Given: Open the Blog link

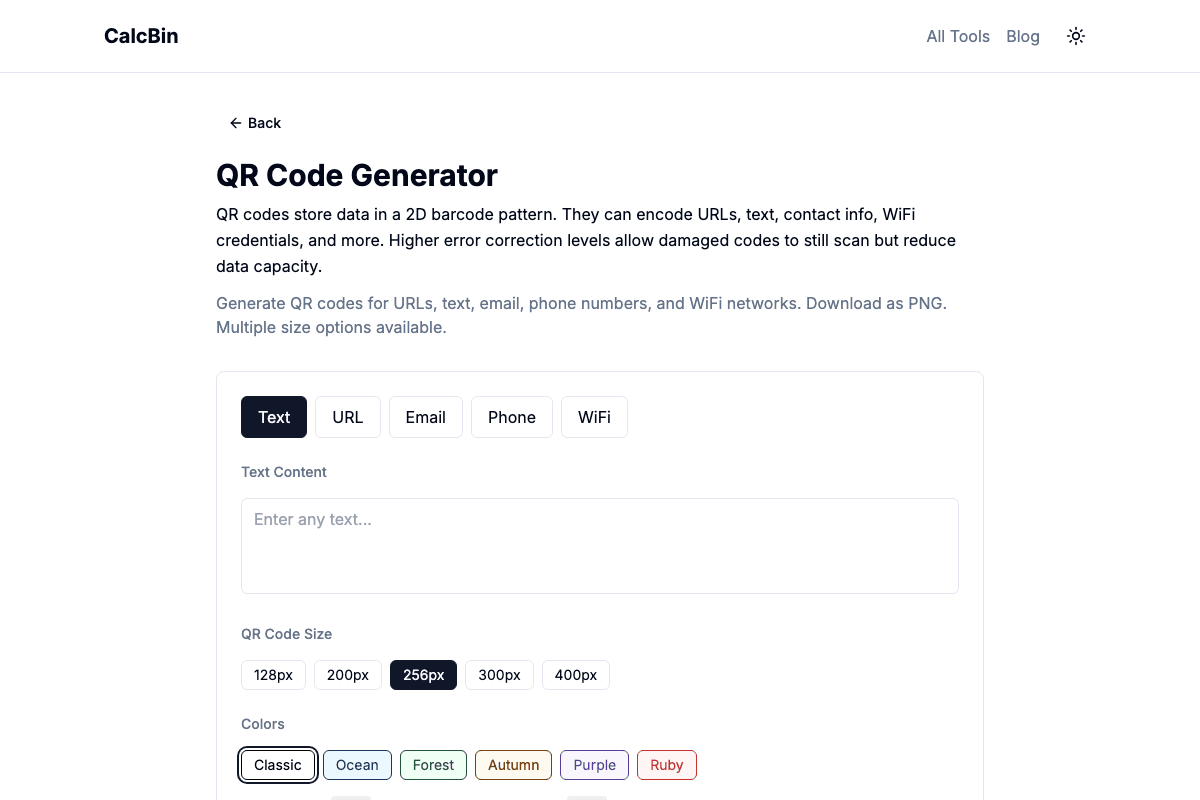Looking at the screenshot, I should (x=1022, y=36).
